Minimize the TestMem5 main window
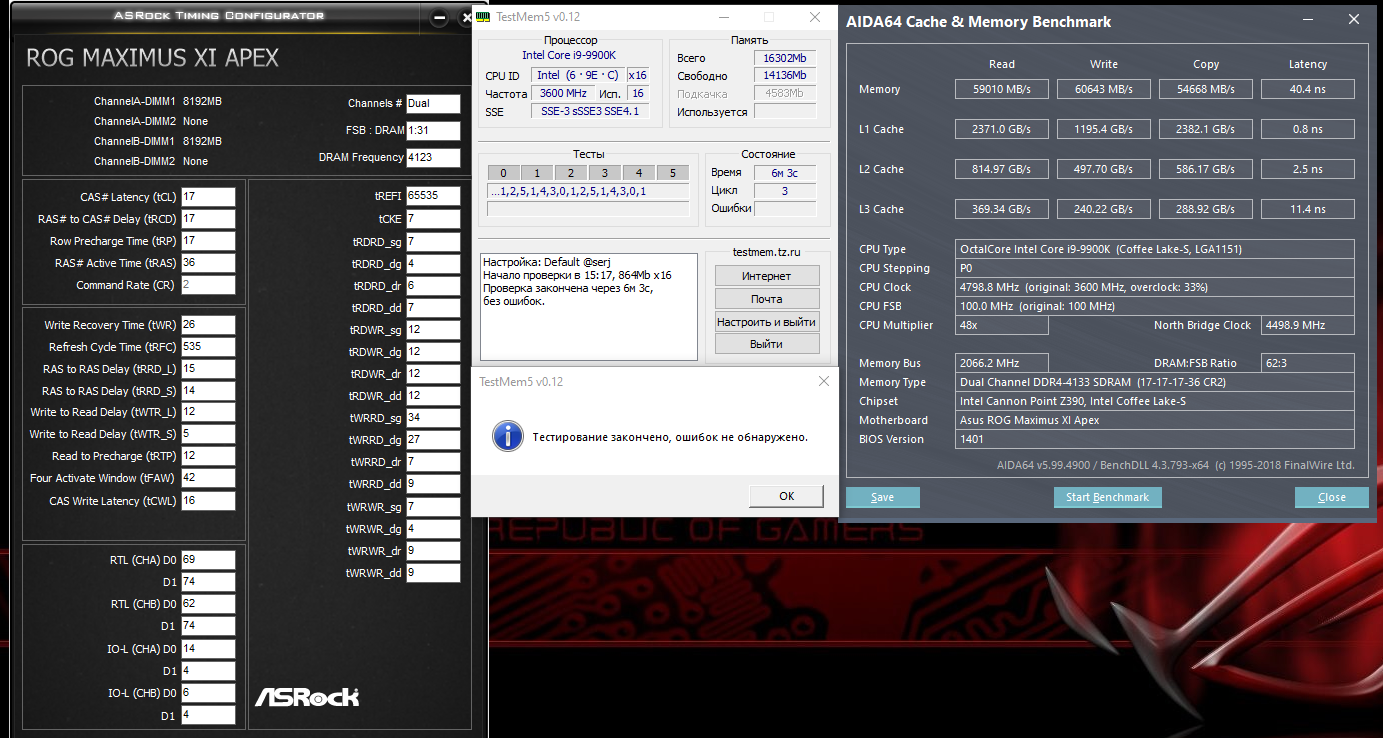Image resolution: width=1383 pixels, height=738 pixels. 723,17
